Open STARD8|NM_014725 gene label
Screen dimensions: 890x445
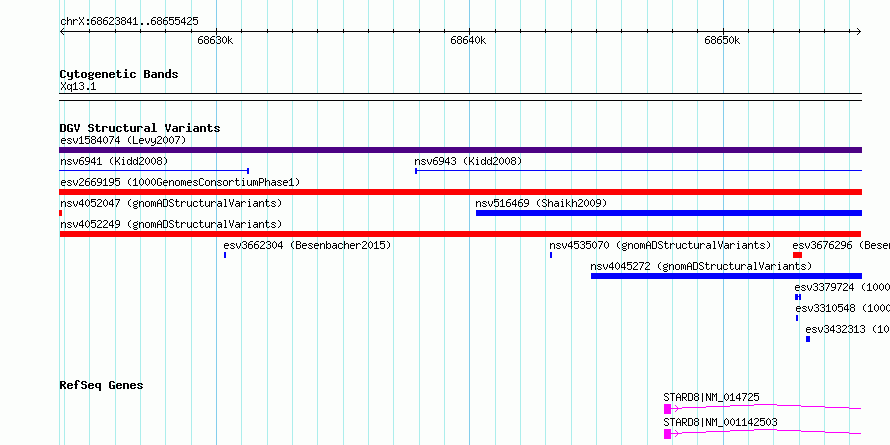point(711,397)
